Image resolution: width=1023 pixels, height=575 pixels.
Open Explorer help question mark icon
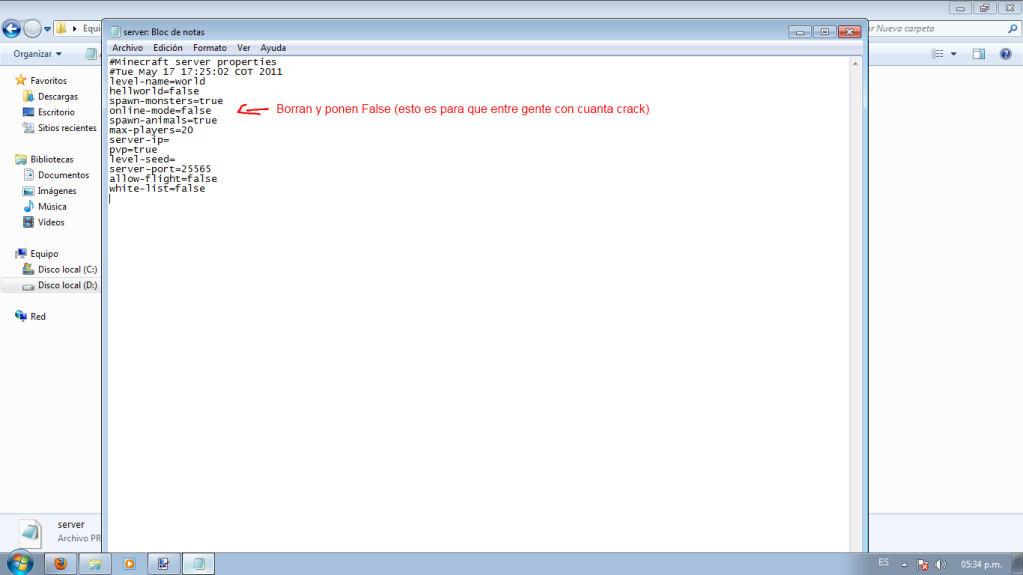pyautogui.click(x=1005, y=54)
